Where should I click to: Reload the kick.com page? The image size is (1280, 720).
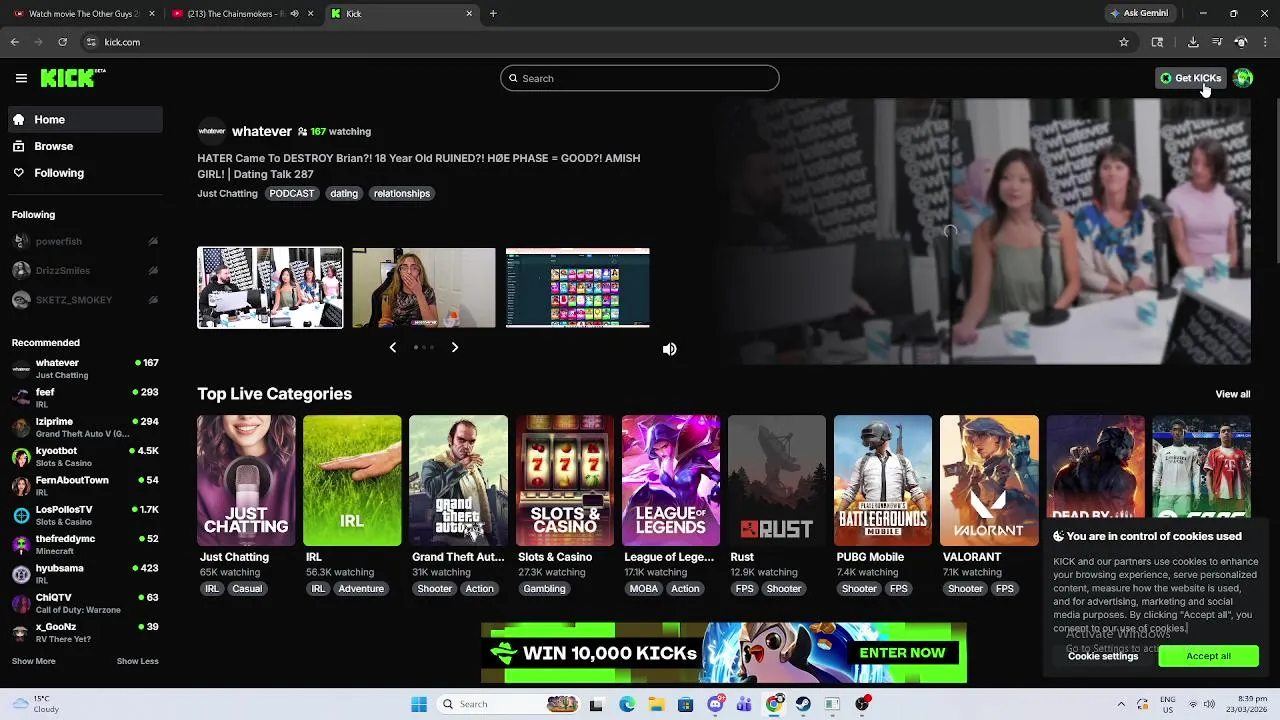(x=62, y=42)
